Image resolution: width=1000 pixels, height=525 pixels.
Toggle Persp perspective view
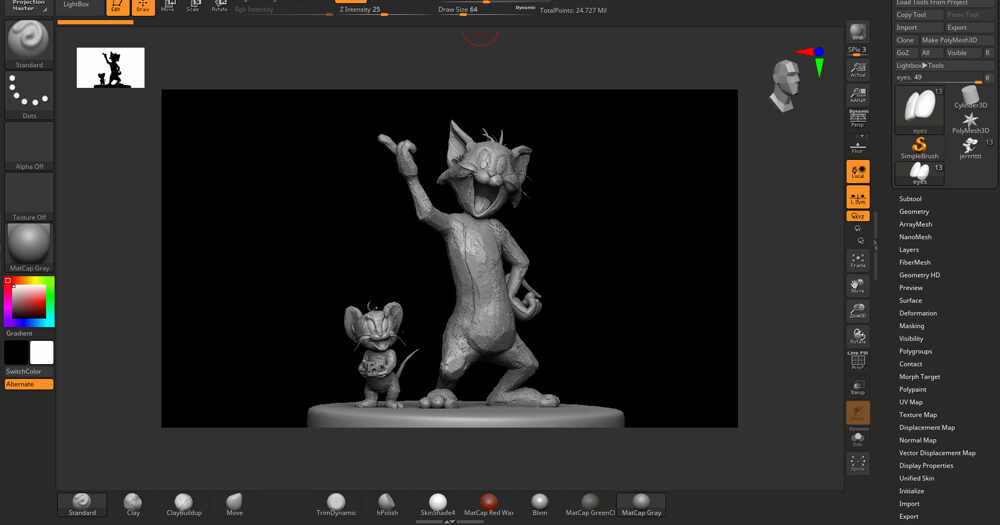(x=858, y=119)
